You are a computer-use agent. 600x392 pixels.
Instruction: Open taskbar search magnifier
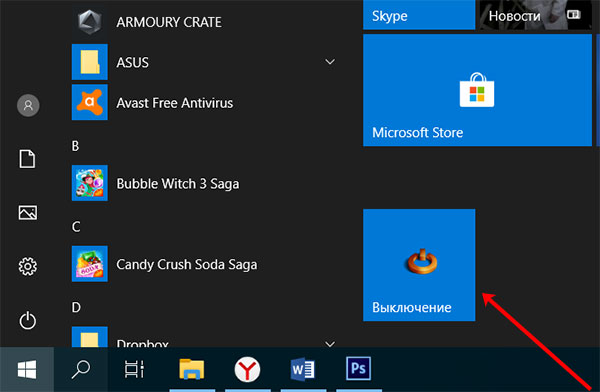click(x=81, y=369)
